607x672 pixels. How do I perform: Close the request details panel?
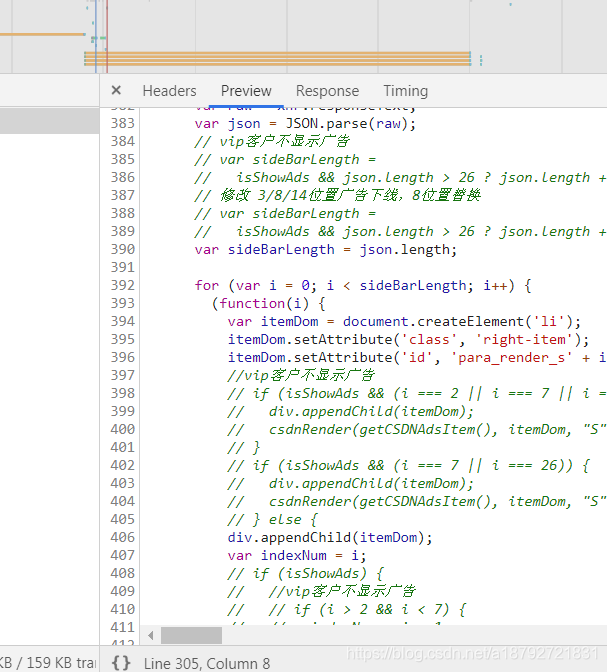(116, 90)
